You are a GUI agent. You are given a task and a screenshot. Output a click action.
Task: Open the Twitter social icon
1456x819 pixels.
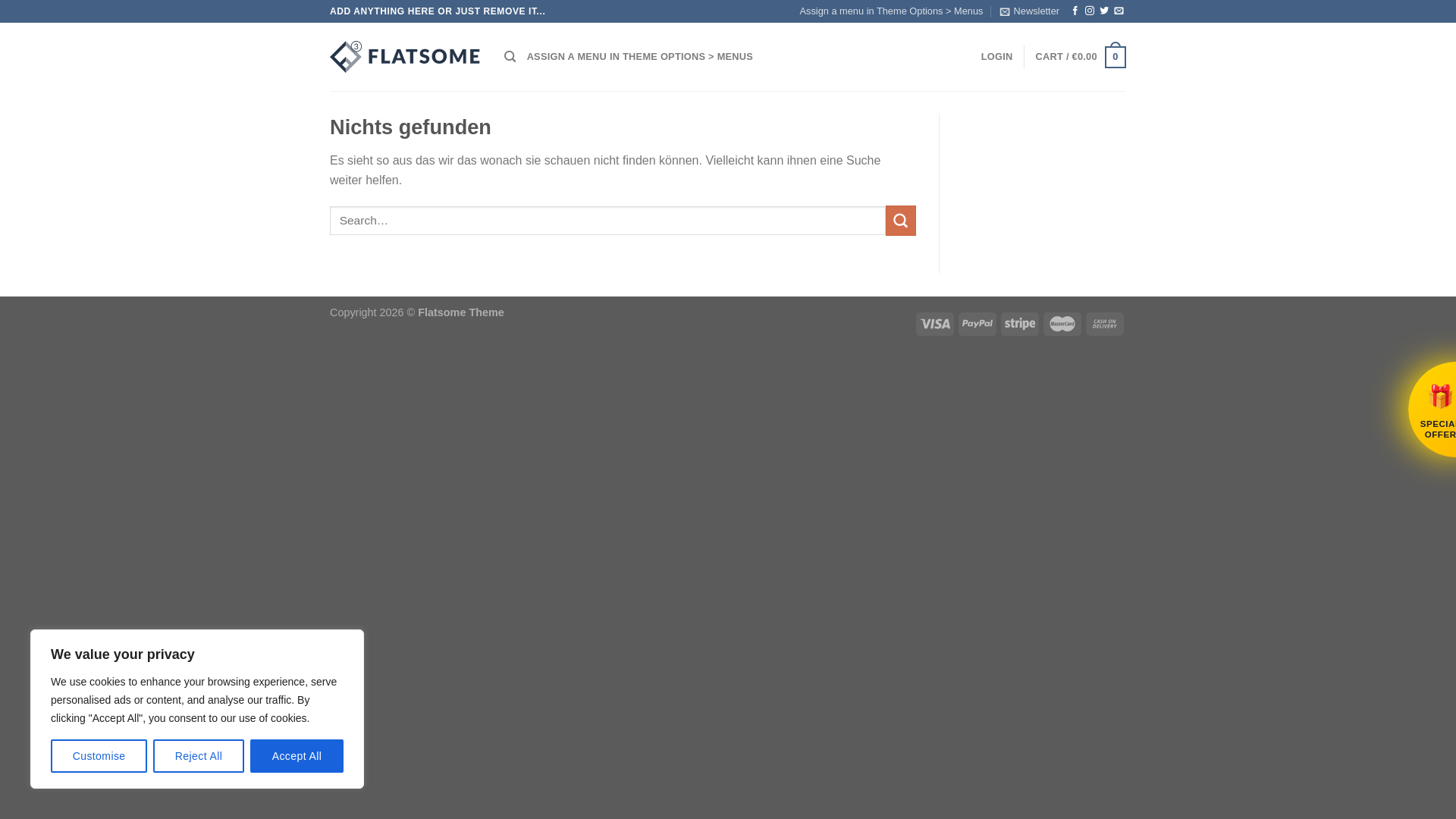click(1104, 11)
